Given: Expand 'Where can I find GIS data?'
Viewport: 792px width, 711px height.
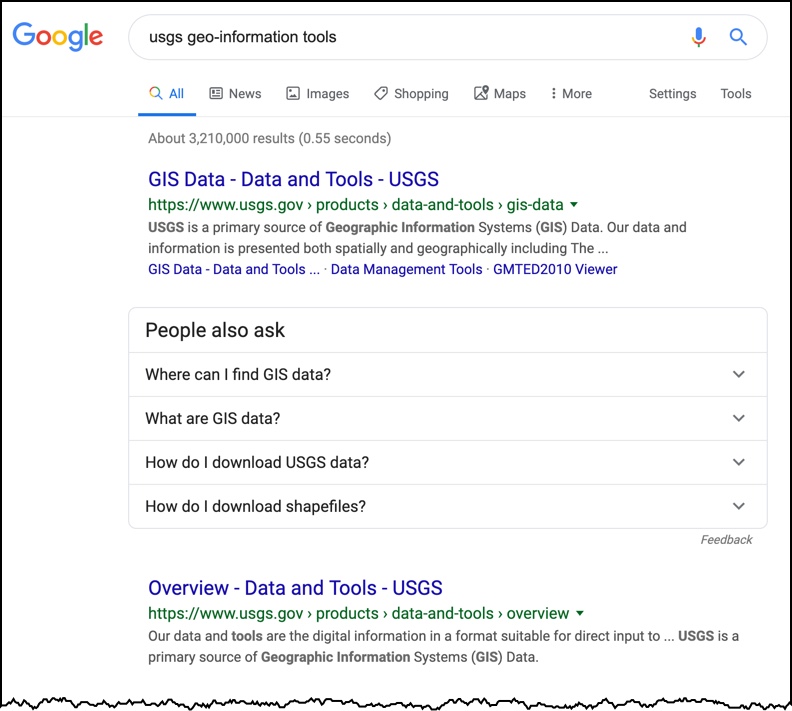Looking at the screenshot, I should click(x=448, y=374).
